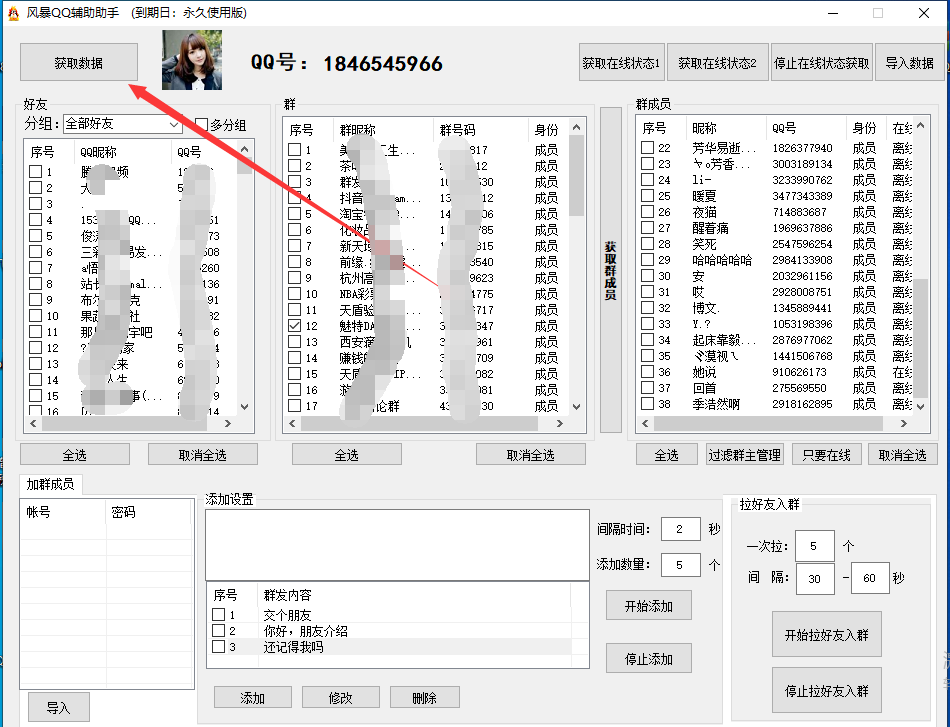
Task: Click the 间隔 minimum seconds field 30
Action: [x=815, y=578]
